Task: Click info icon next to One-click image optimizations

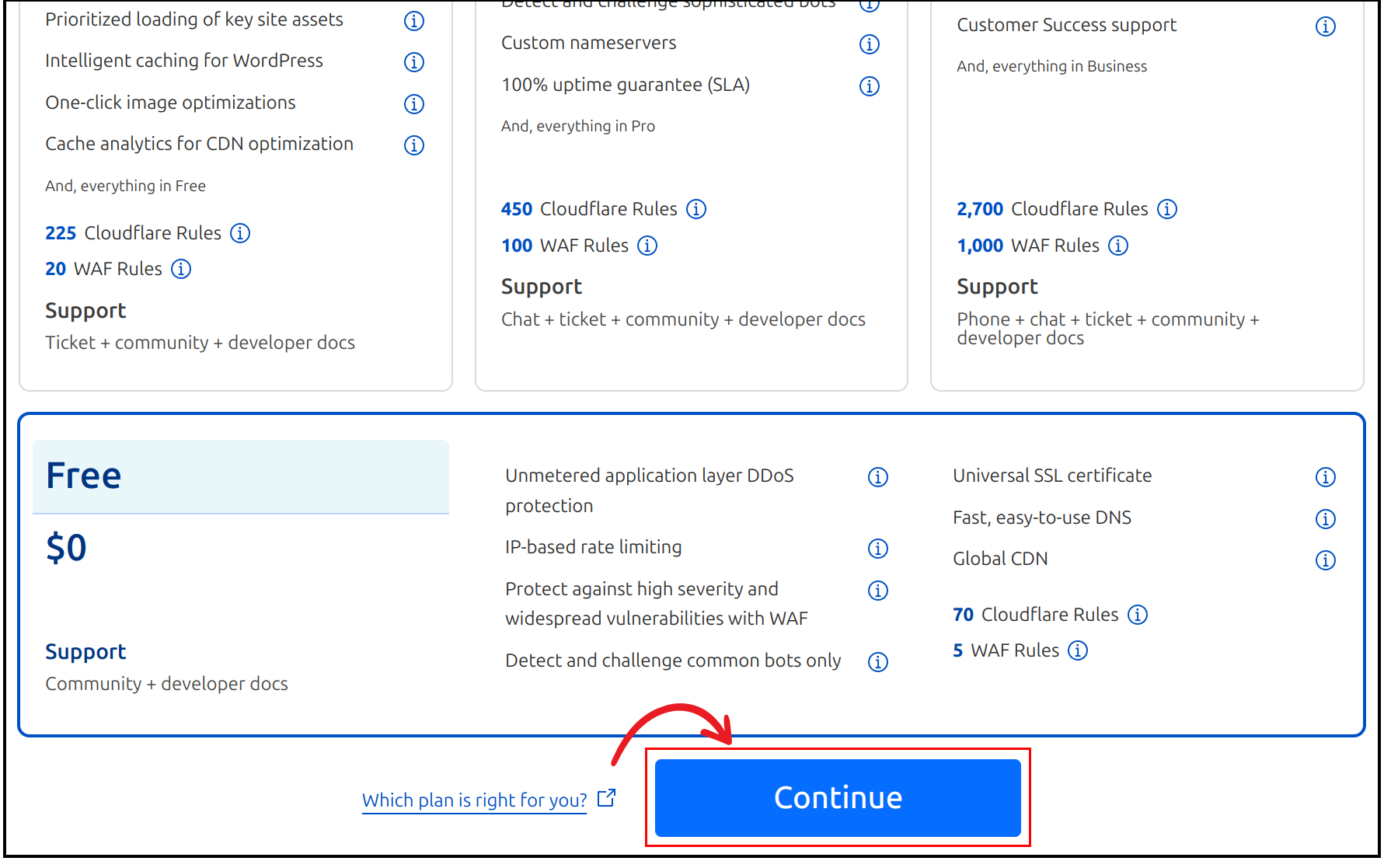Action: (x=414, y=104)
